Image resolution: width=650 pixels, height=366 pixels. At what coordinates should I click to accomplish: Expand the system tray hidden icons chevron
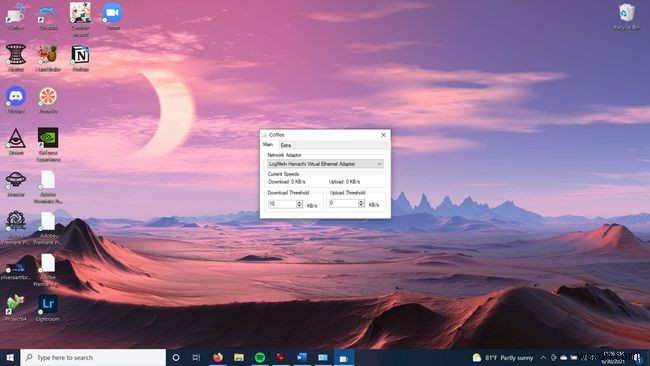point(543,357)
